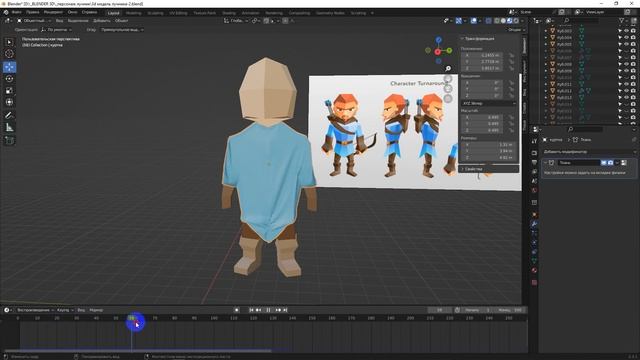Select the Select Box tool
The height and width of the screenshot is (360, 640).
coord(9,42)
